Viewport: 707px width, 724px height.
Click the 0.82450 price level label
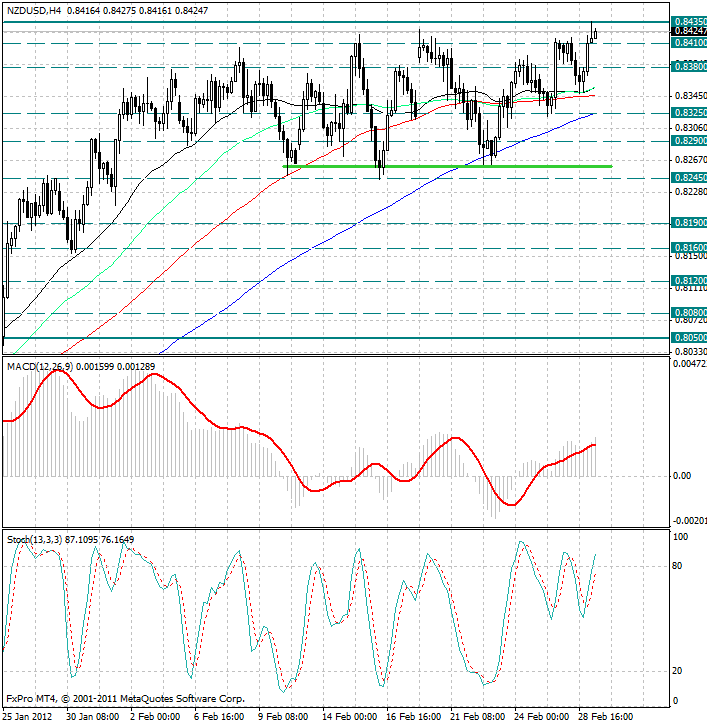point(689,178)
